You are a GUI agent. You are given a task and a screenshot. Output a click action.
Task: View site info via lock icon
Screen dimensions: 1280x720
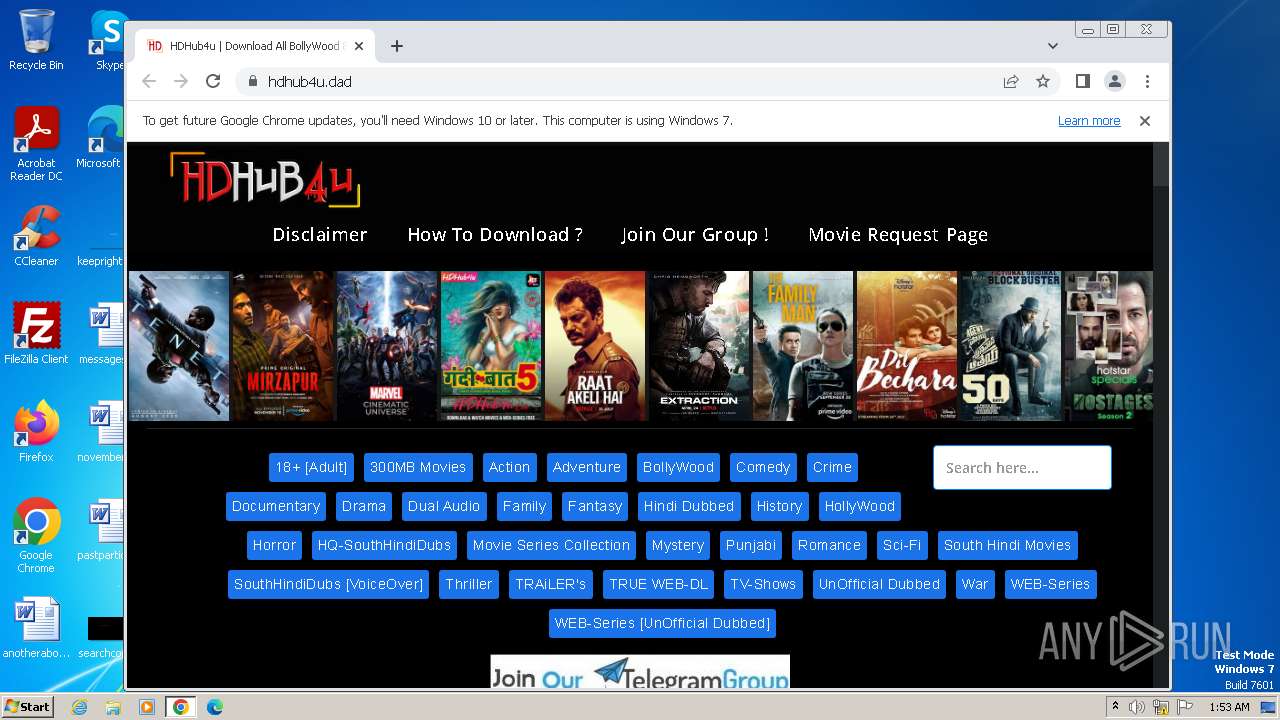click(252, 81)
